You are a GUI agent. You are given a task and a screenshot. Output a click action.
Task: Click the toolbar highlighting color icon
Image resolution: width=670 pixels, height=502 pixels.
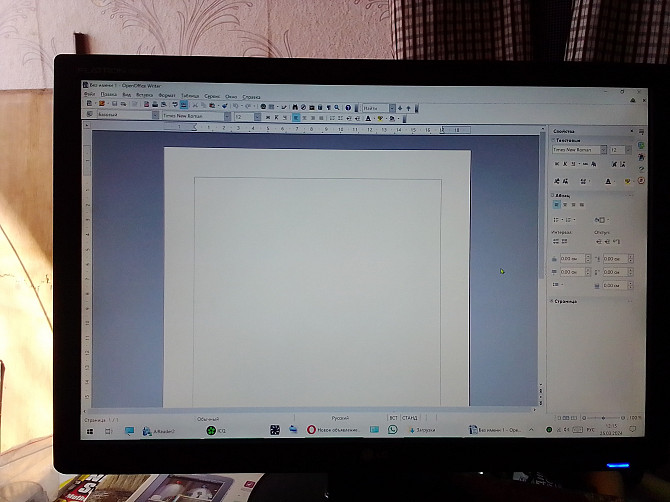tap(379, 119)
